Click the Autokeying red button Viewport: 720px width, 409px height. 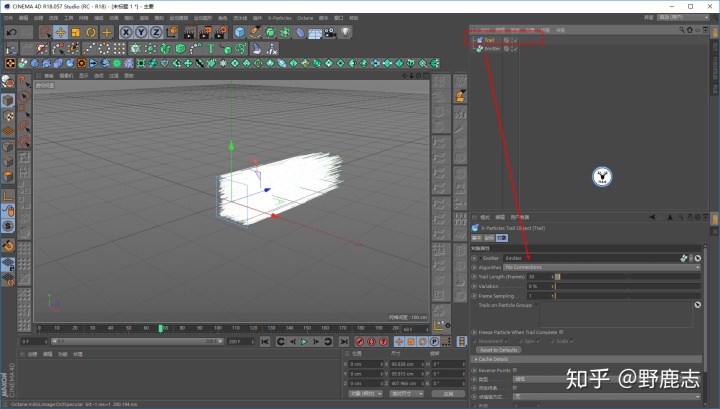(x=371, y=342)
